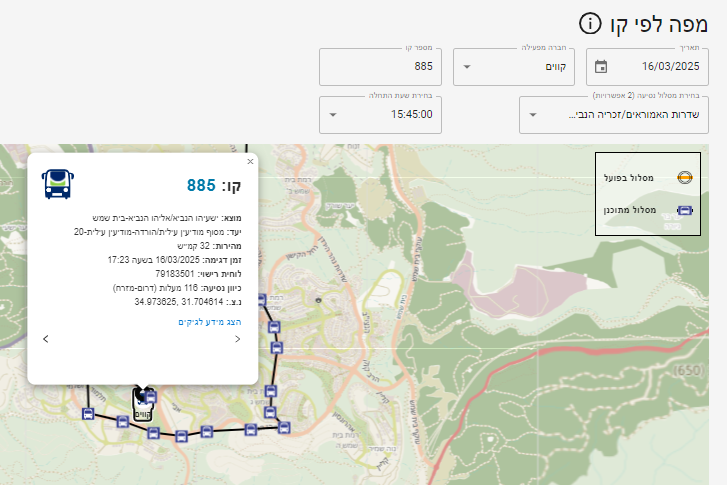Image resolution: width=727 pixels, height=485 pixels.
Task: Click the 'מסלול מתוכנן' legend label
Action: [629, 211]
